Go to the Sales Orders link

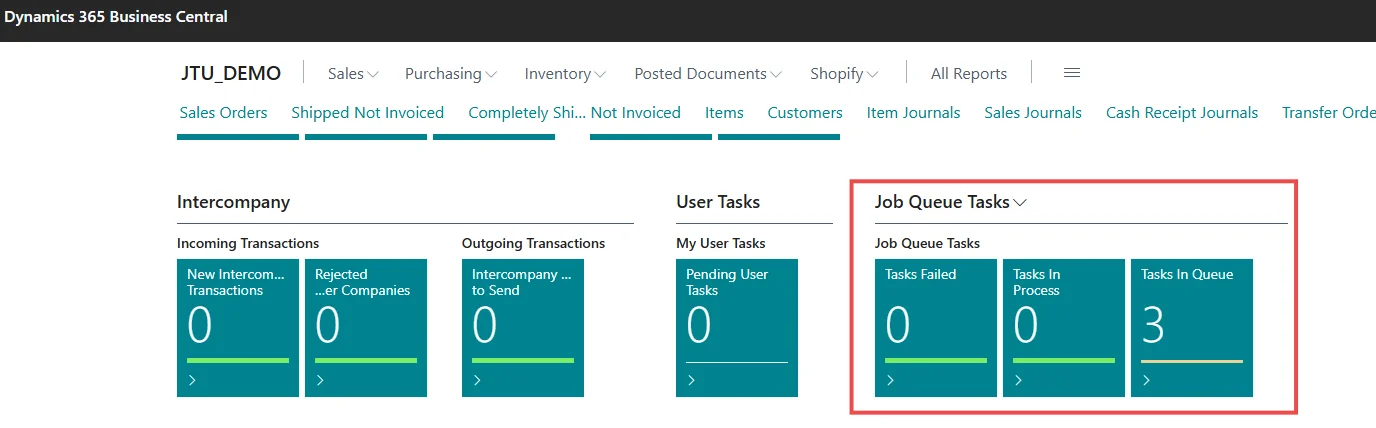223,113
